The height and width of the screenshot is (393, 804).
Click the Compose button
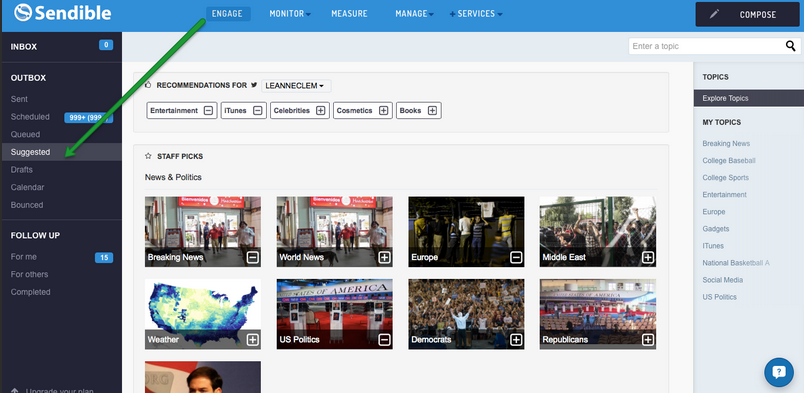(x=747, y=14)
